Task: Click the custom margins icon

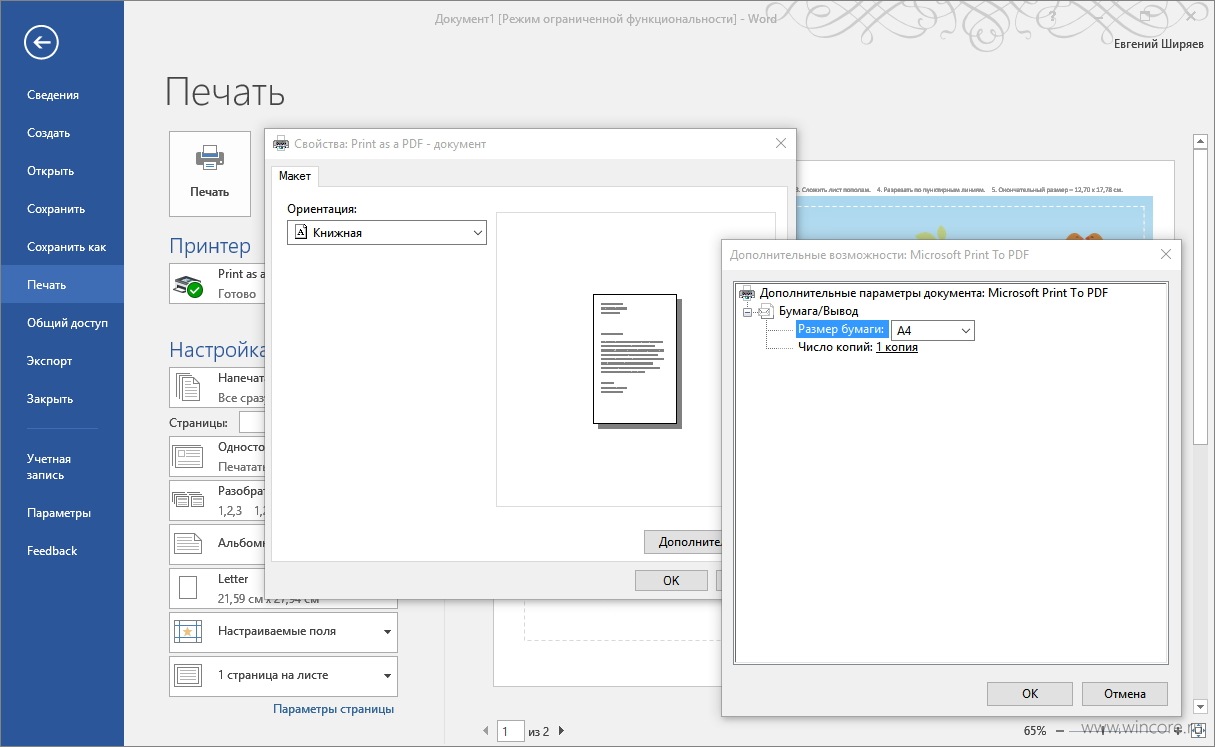Action: pyautogui.click(x=188, y=631)
